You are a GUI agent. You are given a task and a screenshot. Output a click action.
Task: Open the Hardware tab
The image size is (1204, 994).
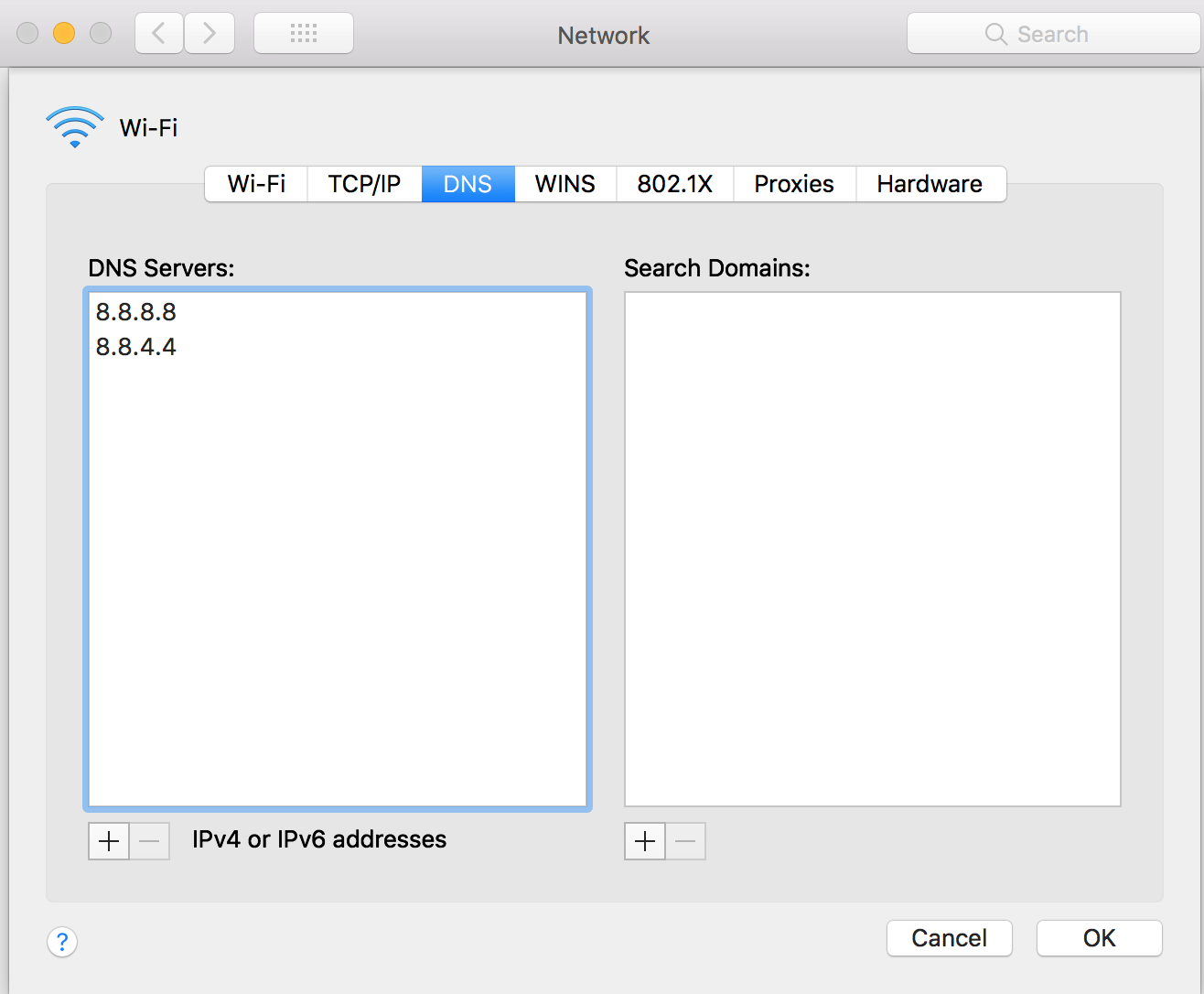[930, 184]
